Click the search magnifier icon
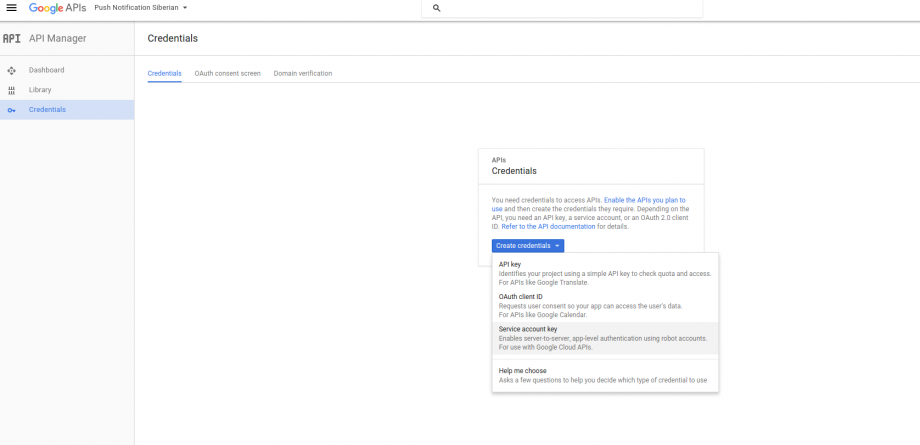920x445 pixels. 436,8
